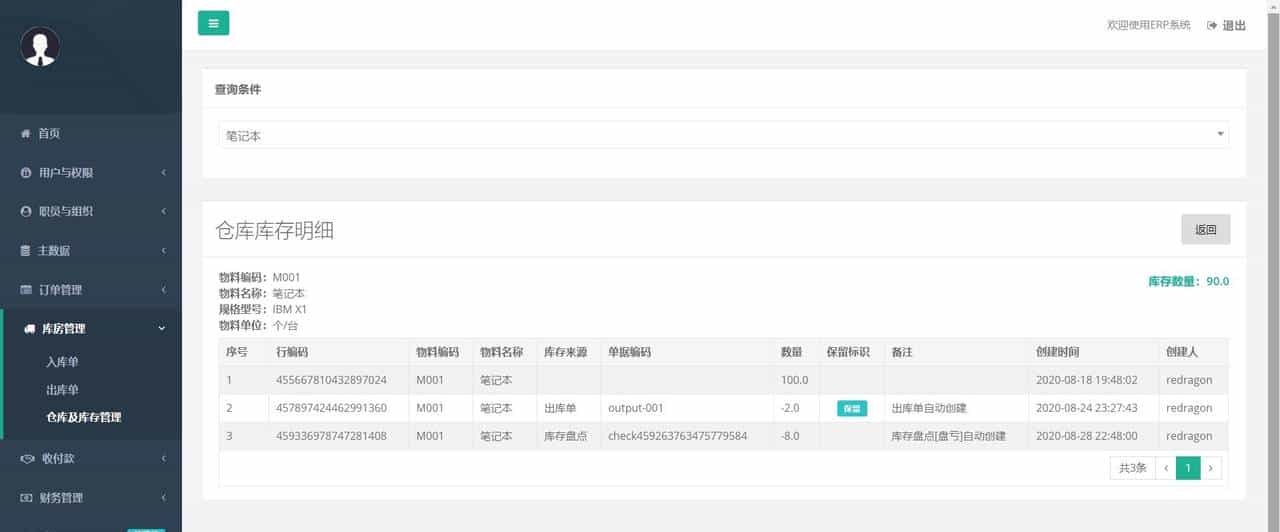The height and width of the screenshot is (532, 1280).
Task: Open the 入库单 submenu item
Action: click(62, 362)
